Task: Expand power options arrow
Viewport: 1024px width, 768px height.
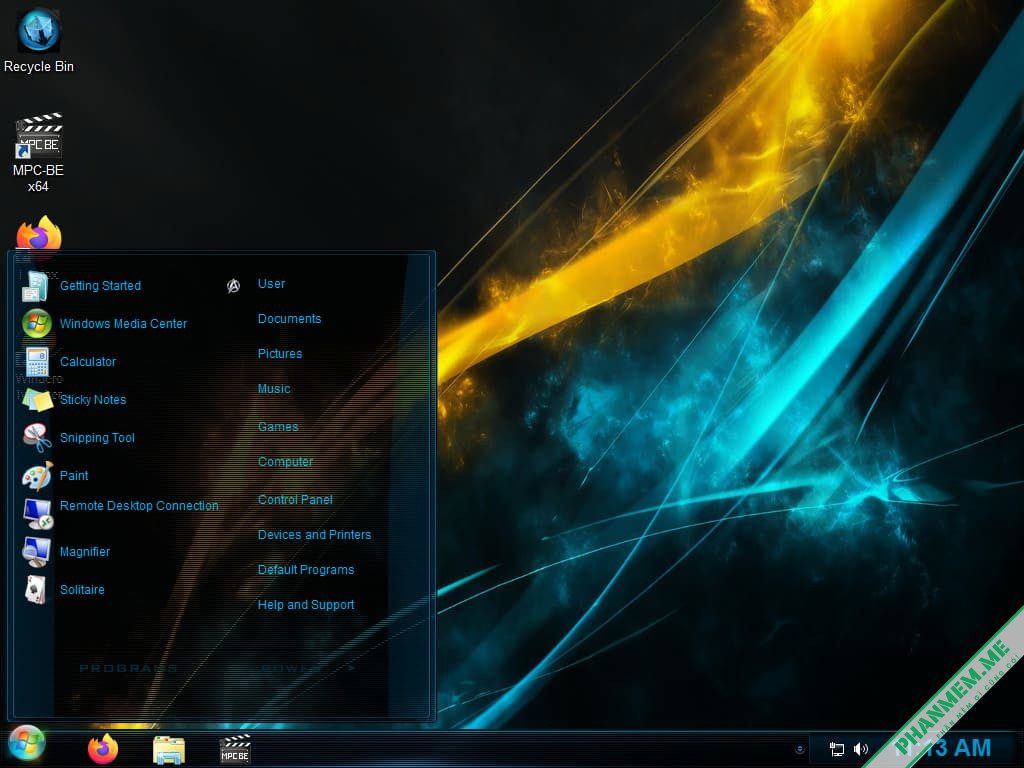Action: tap(351, 668)
